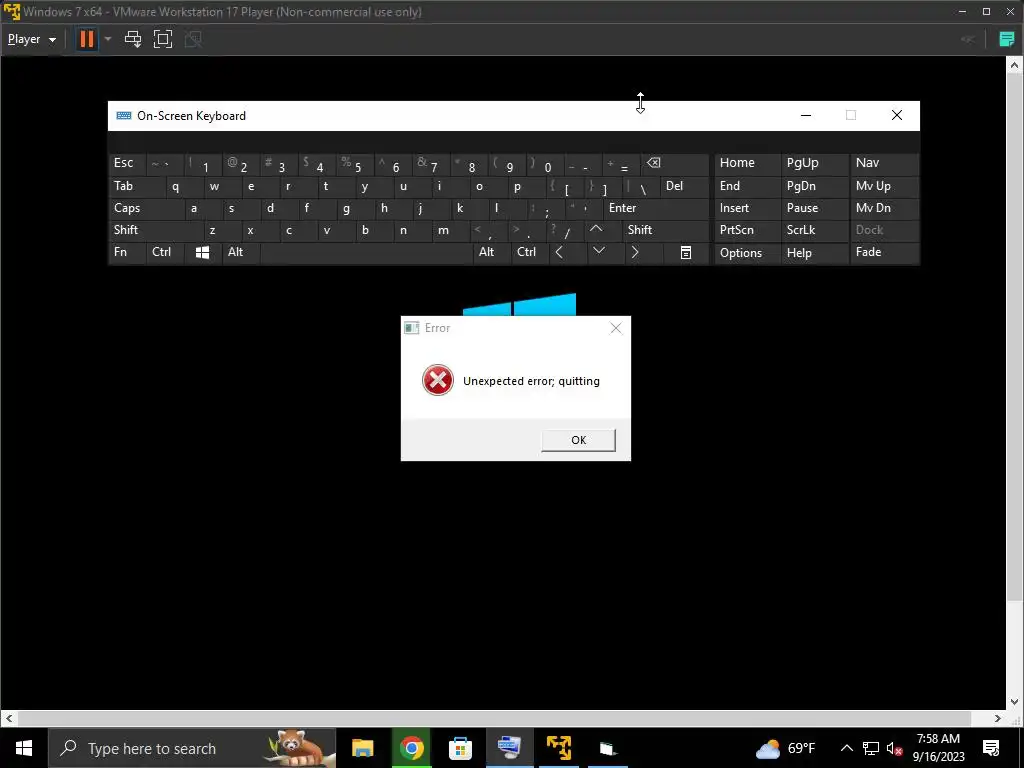1024x768 pixels.
Task: Click the letter q key
Action: point(184,186)
